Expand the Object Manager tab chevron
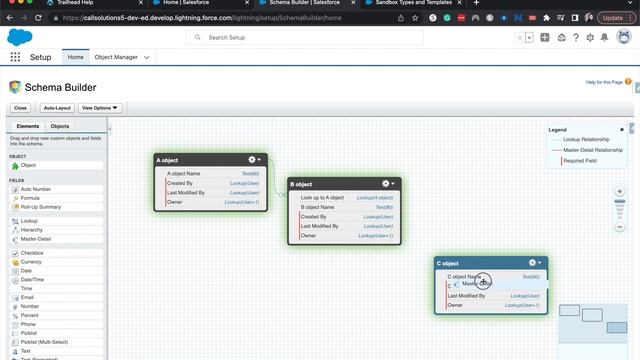Screen dimensions: 640x360 tap(147, 58)
